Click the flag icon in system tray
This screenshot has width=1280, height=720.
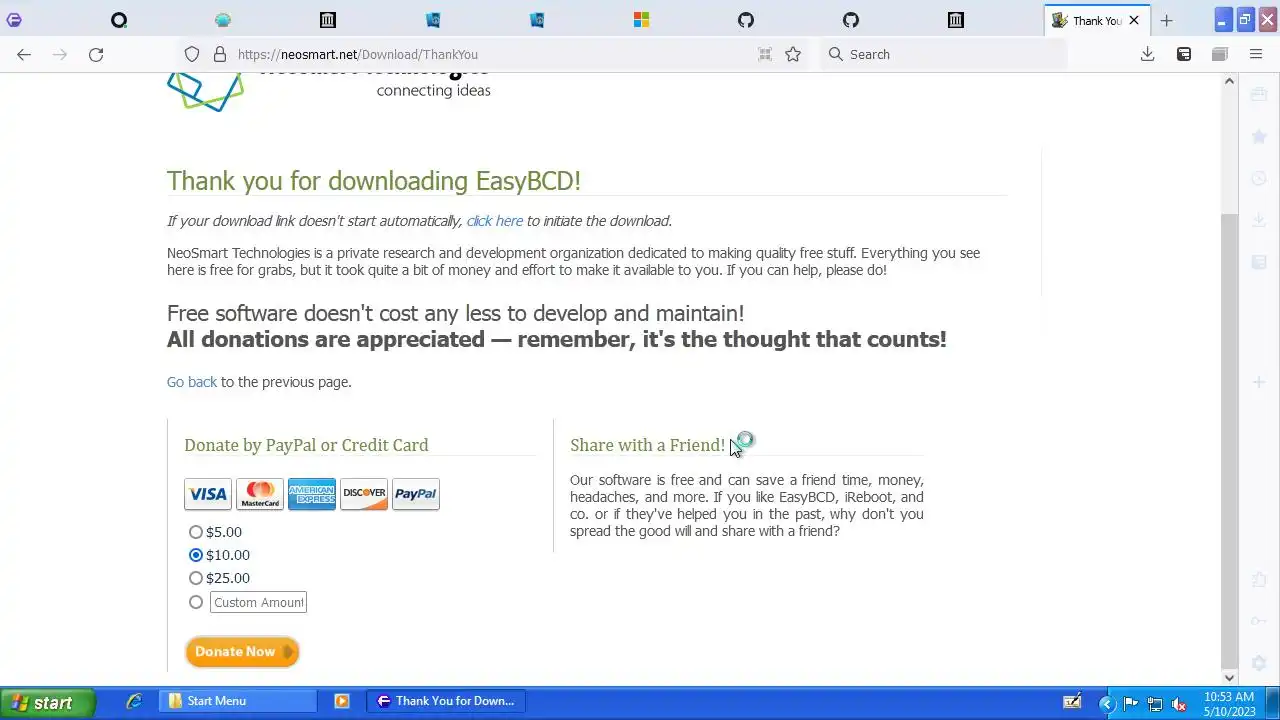[1131, 703]
